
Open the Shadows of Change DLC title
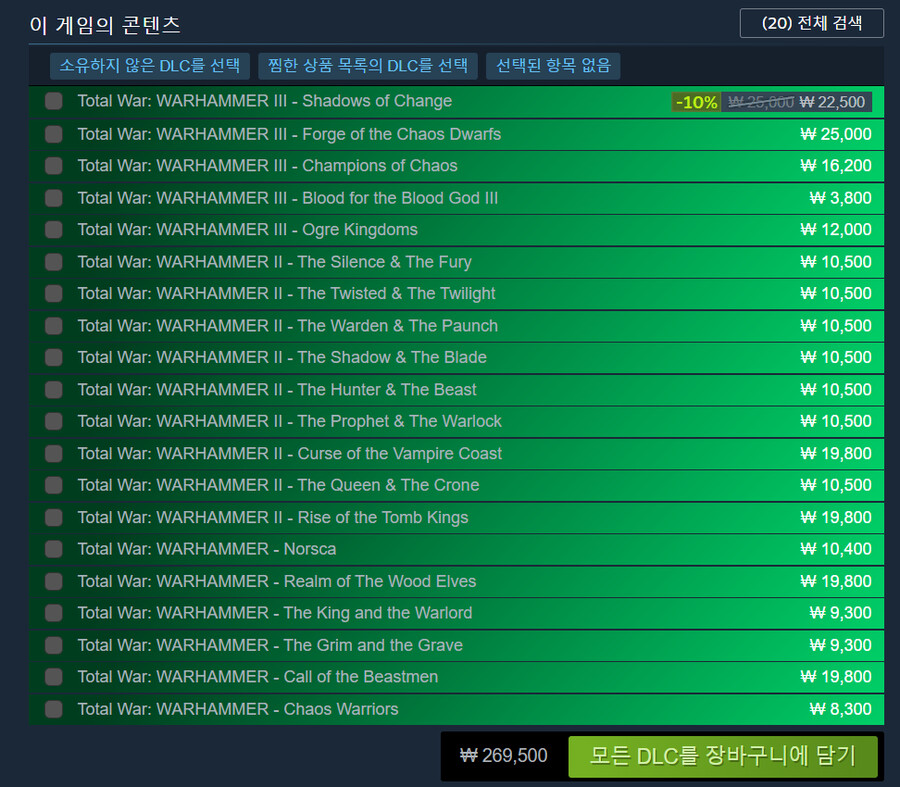pos(265,101)
